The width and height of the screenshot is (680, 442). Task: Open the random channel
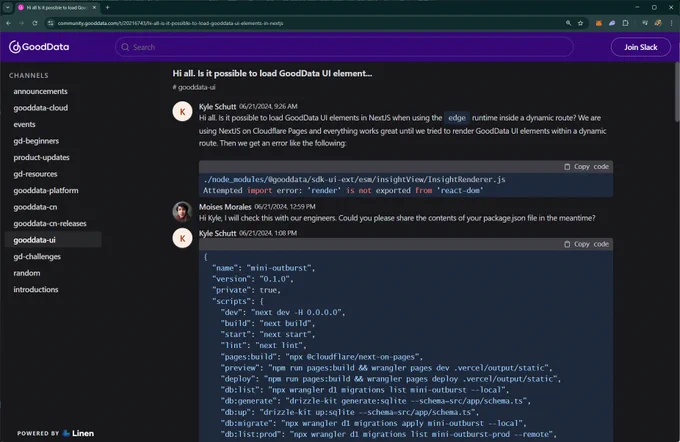(x=26, y=273)
